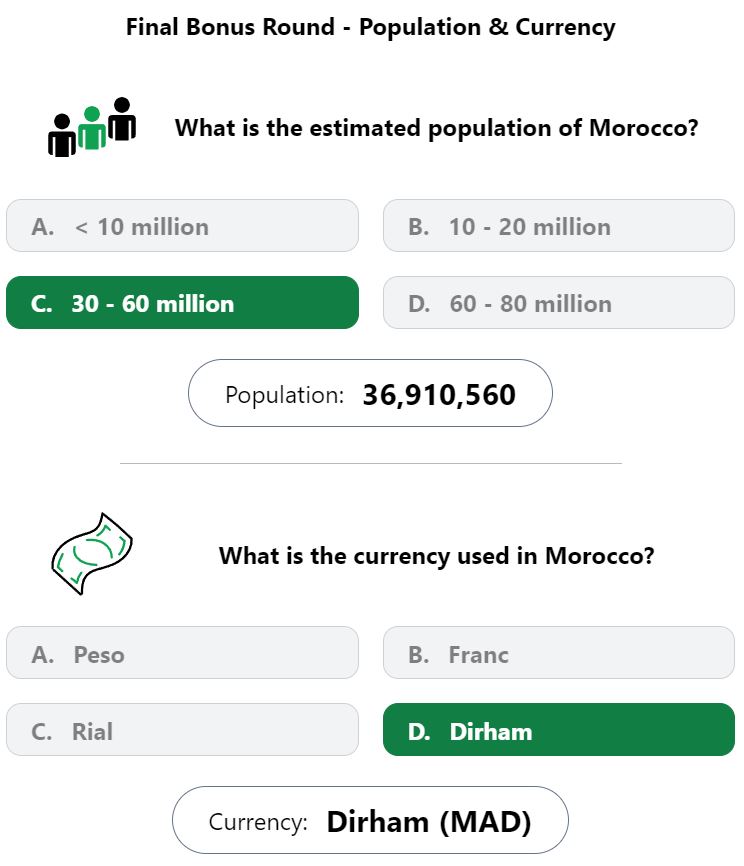Click the Currency Dirham (MAD) result pill
The image size is (744, 866).
[x=370, y=820]
